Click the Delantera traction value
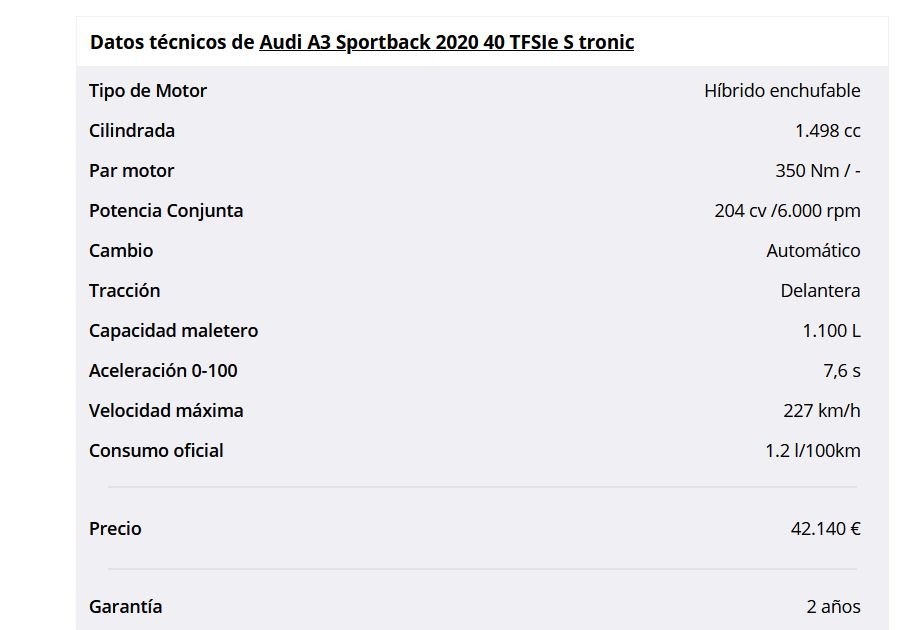This screenshot has height=630, width=912. coord(820,291)
